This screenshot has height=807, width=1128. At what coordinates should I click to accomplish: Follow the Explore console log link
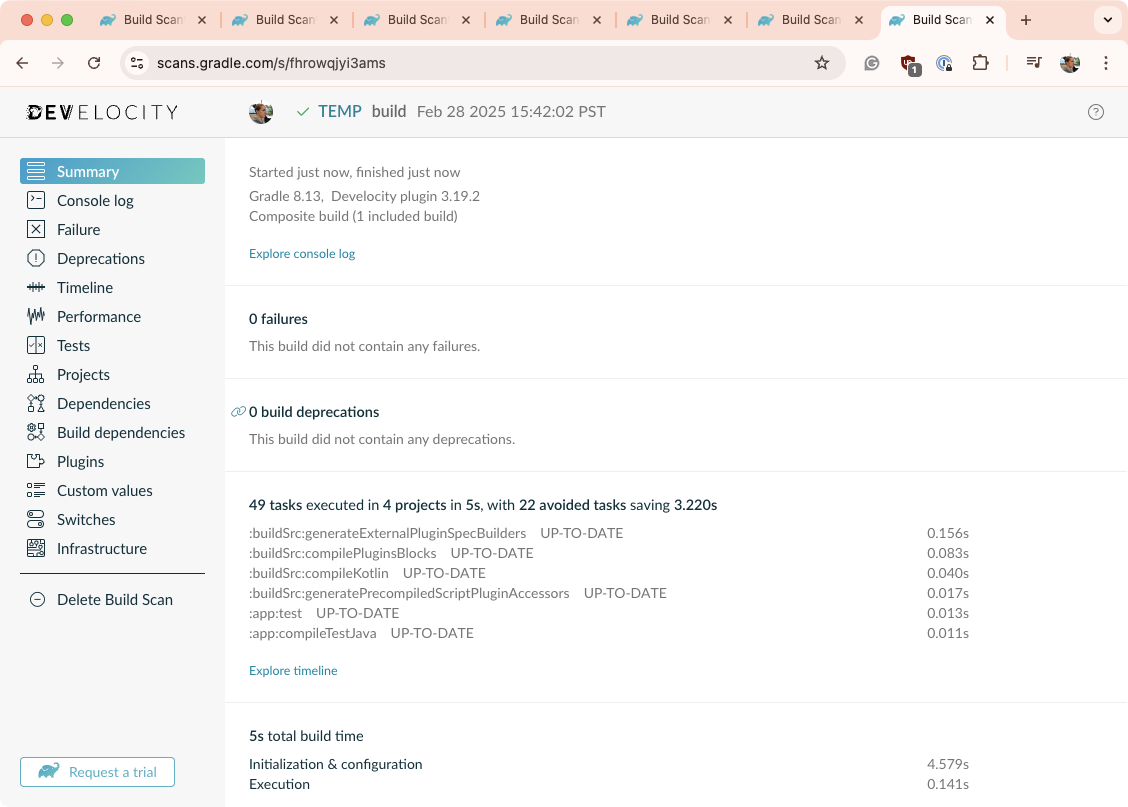tap(302, 254)
